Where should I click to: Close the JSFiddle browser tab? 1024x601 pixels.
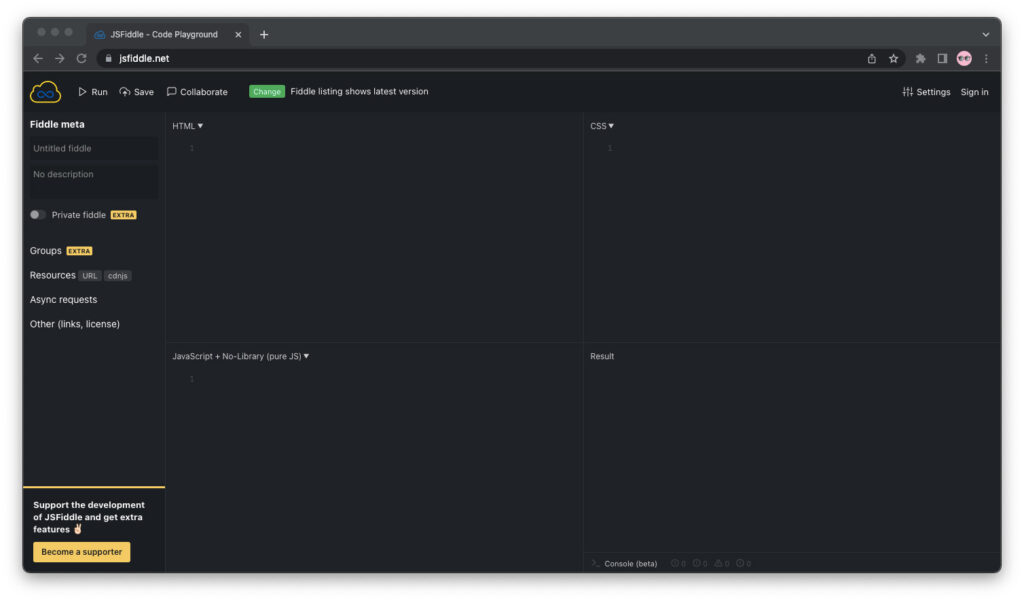click(x=238, y=35)
